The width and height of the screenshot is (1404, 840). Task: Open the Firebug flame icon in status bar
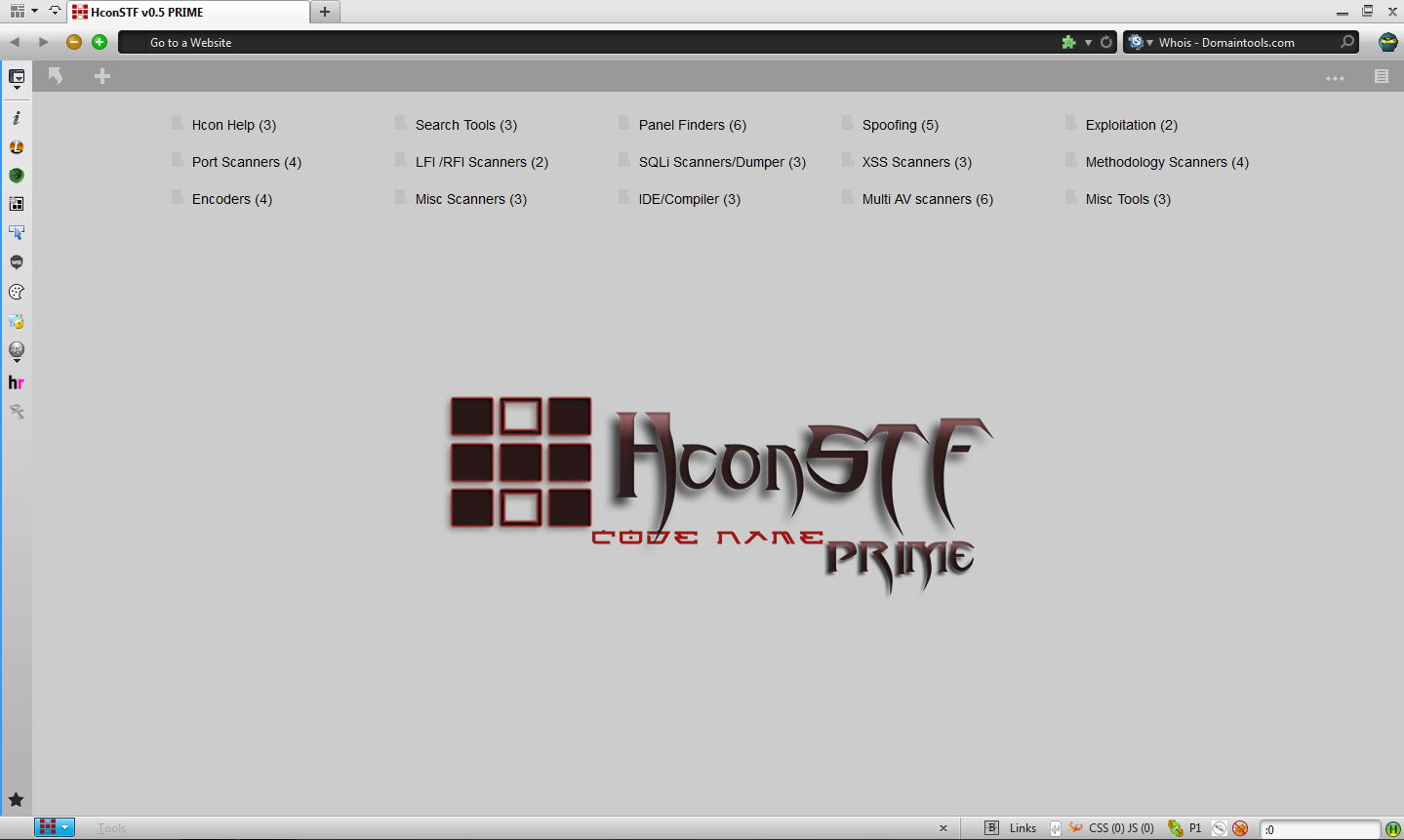(1075, 827)
